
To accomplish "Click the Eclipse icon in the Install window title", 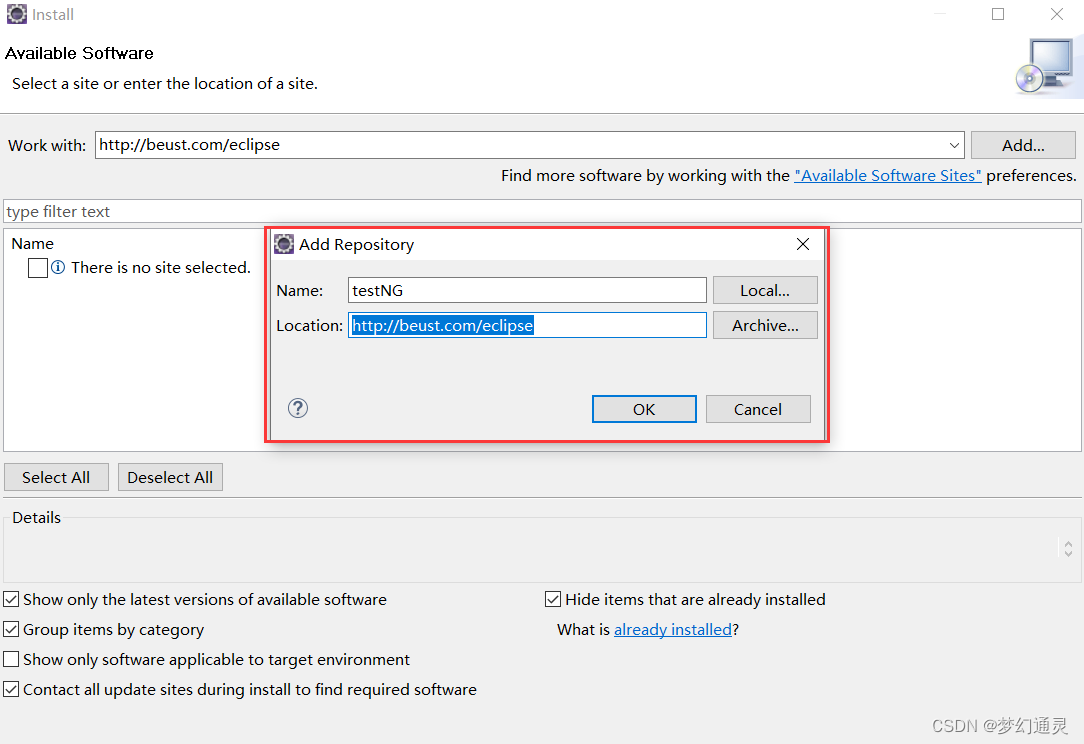I will pos(17,14).
